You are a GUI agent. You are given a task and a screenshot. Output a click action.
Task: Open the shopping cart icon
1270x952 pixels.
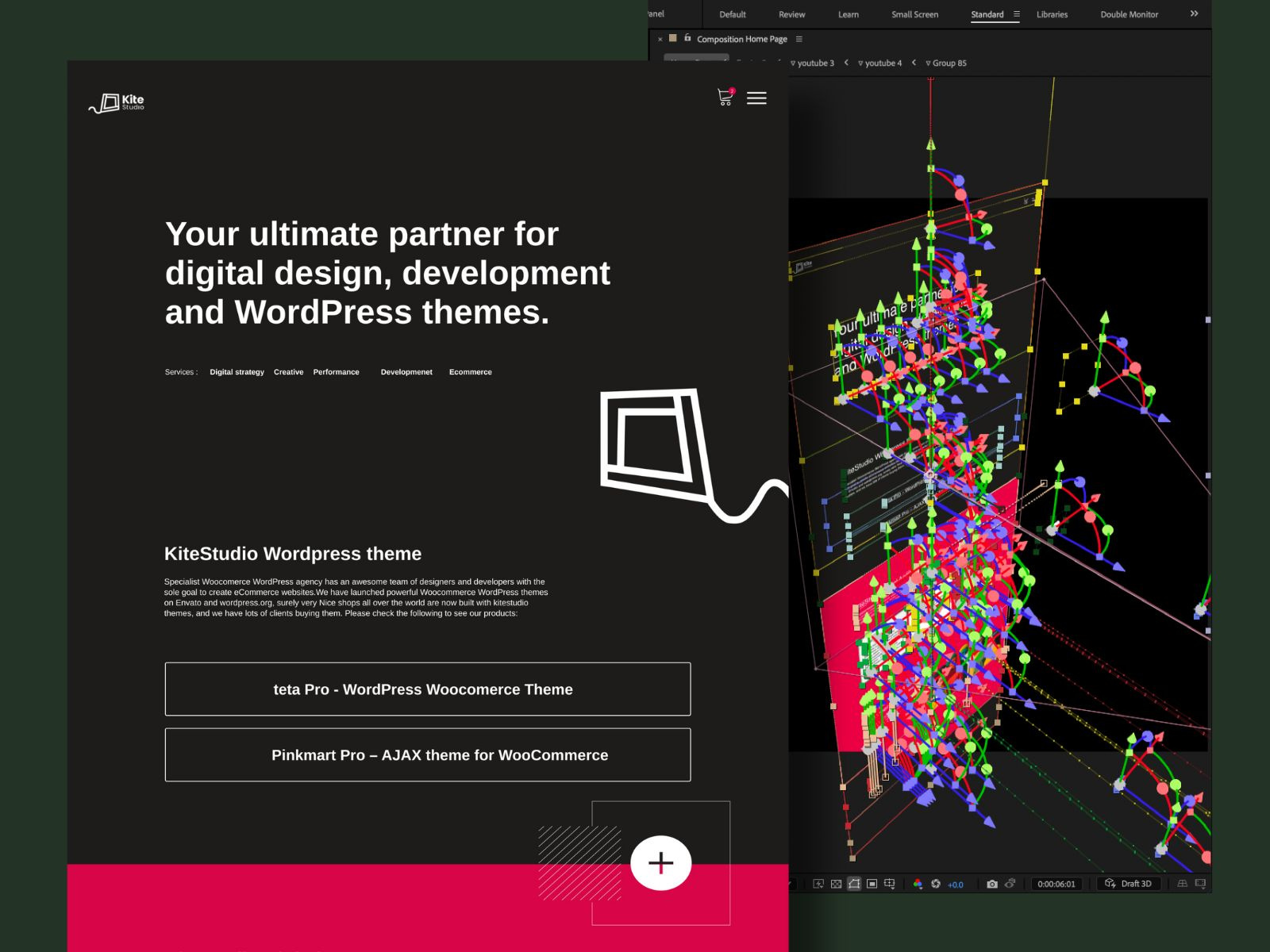click(725, 97)
